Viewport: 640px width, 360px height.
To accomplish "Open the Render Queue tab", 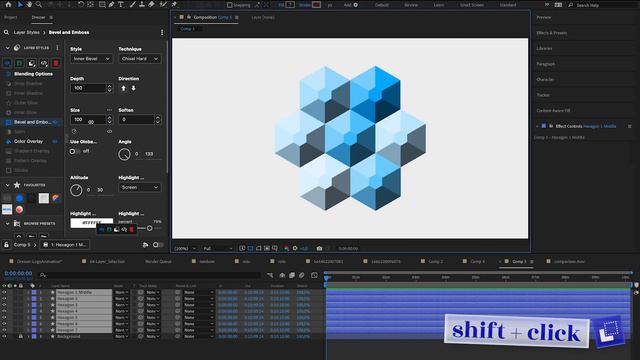I will pyautogui.click(x=158, y=261).
